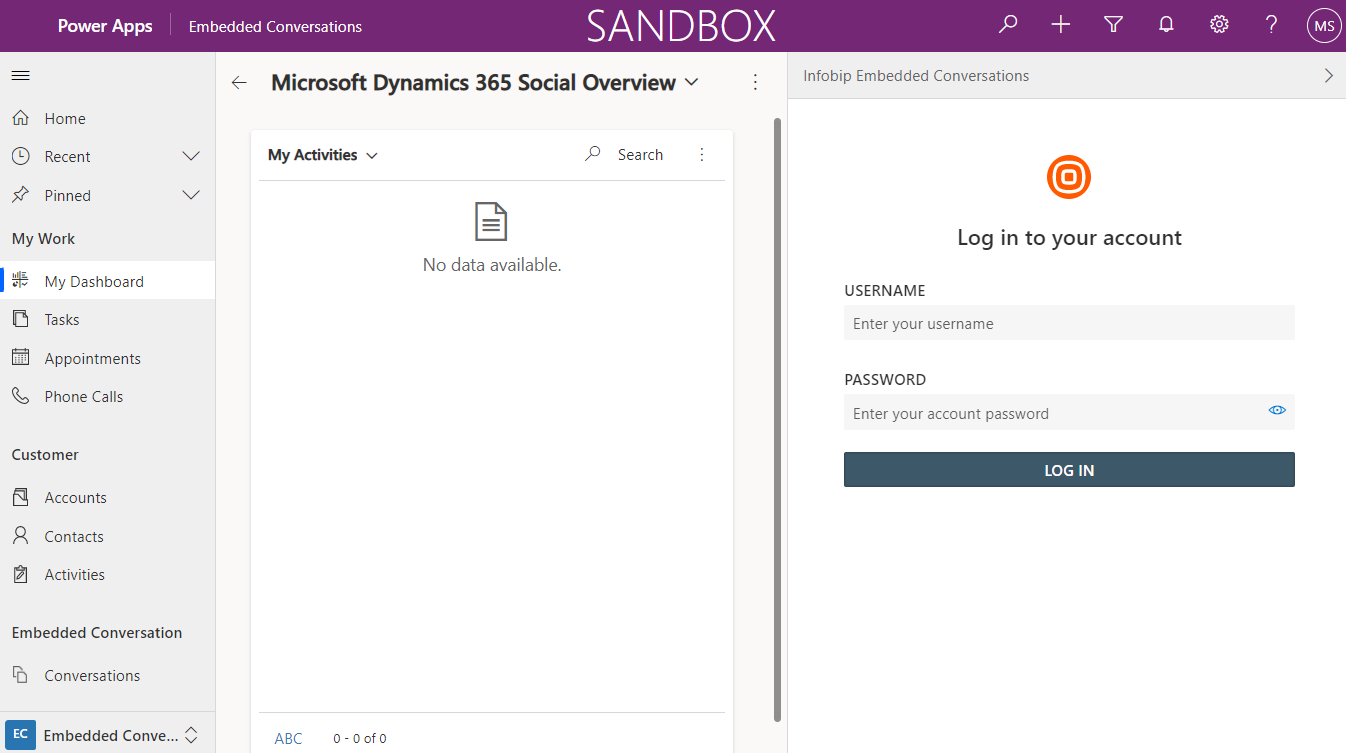The height and width of the screenshot is (753, 1346).
Task: Click the Contacts person icon
Action: (x=20, y=536)
